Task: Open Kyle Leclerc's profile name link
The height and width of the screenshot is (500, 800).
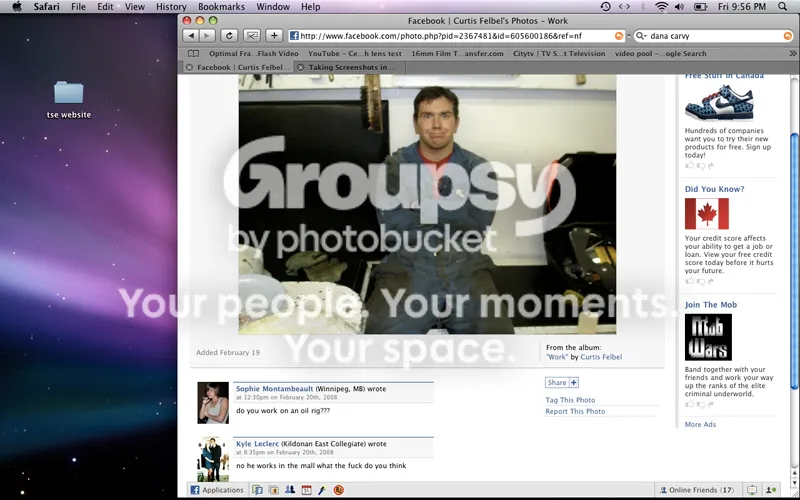Action: click(x=258, y=444)
